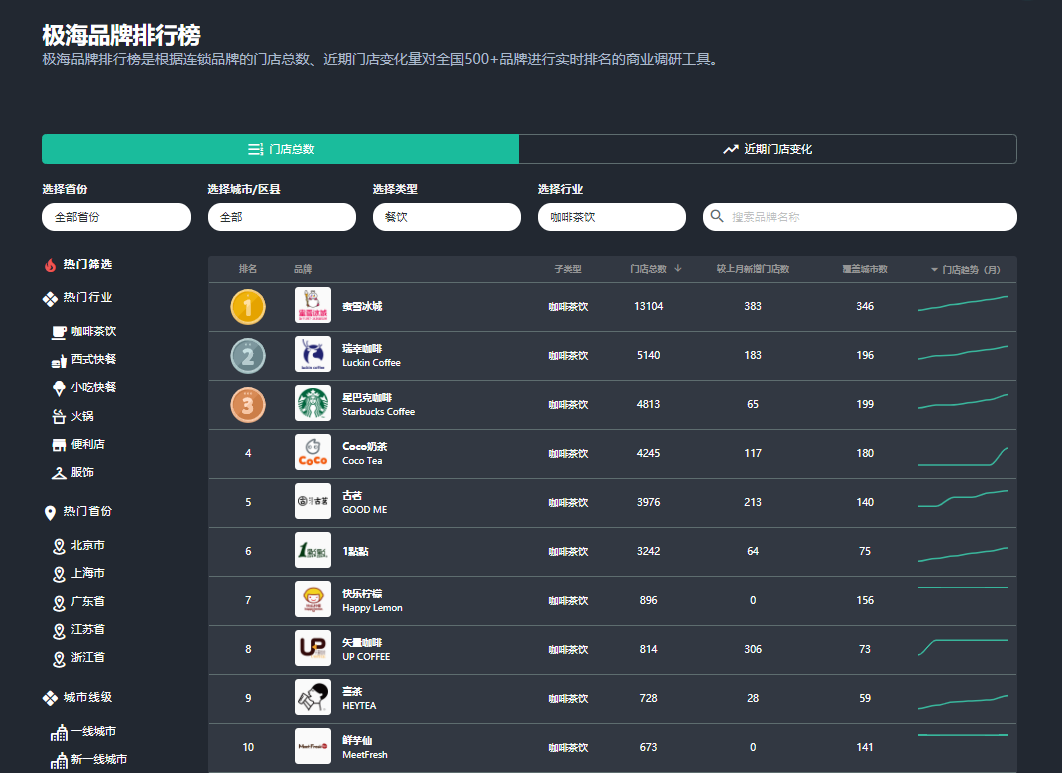Select the 火锅 hotpot icon
1062x773 pixels.
pos(60,417)
